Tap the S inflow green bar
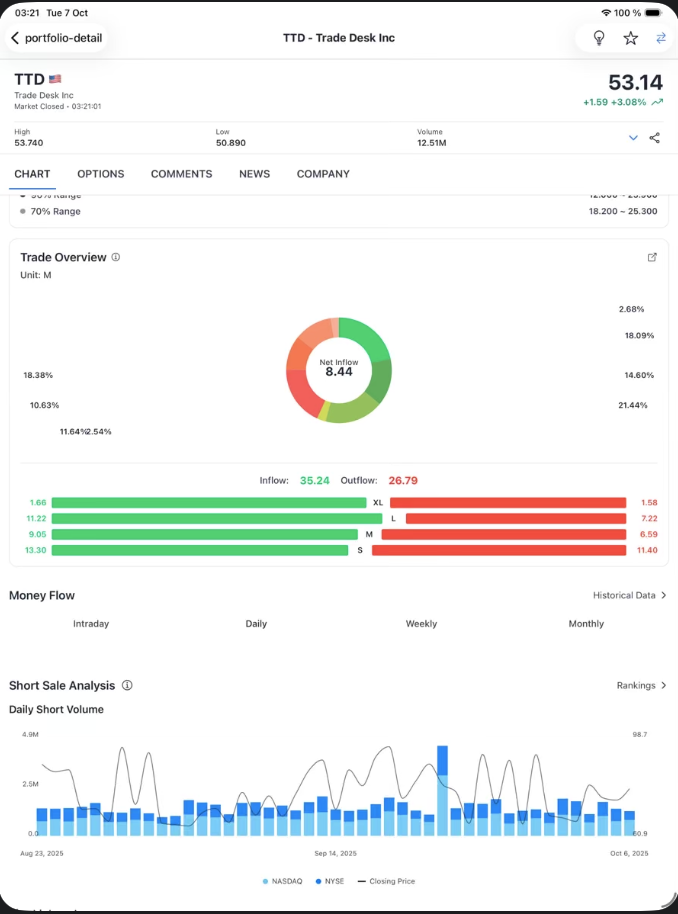 [x=200, y=550]
